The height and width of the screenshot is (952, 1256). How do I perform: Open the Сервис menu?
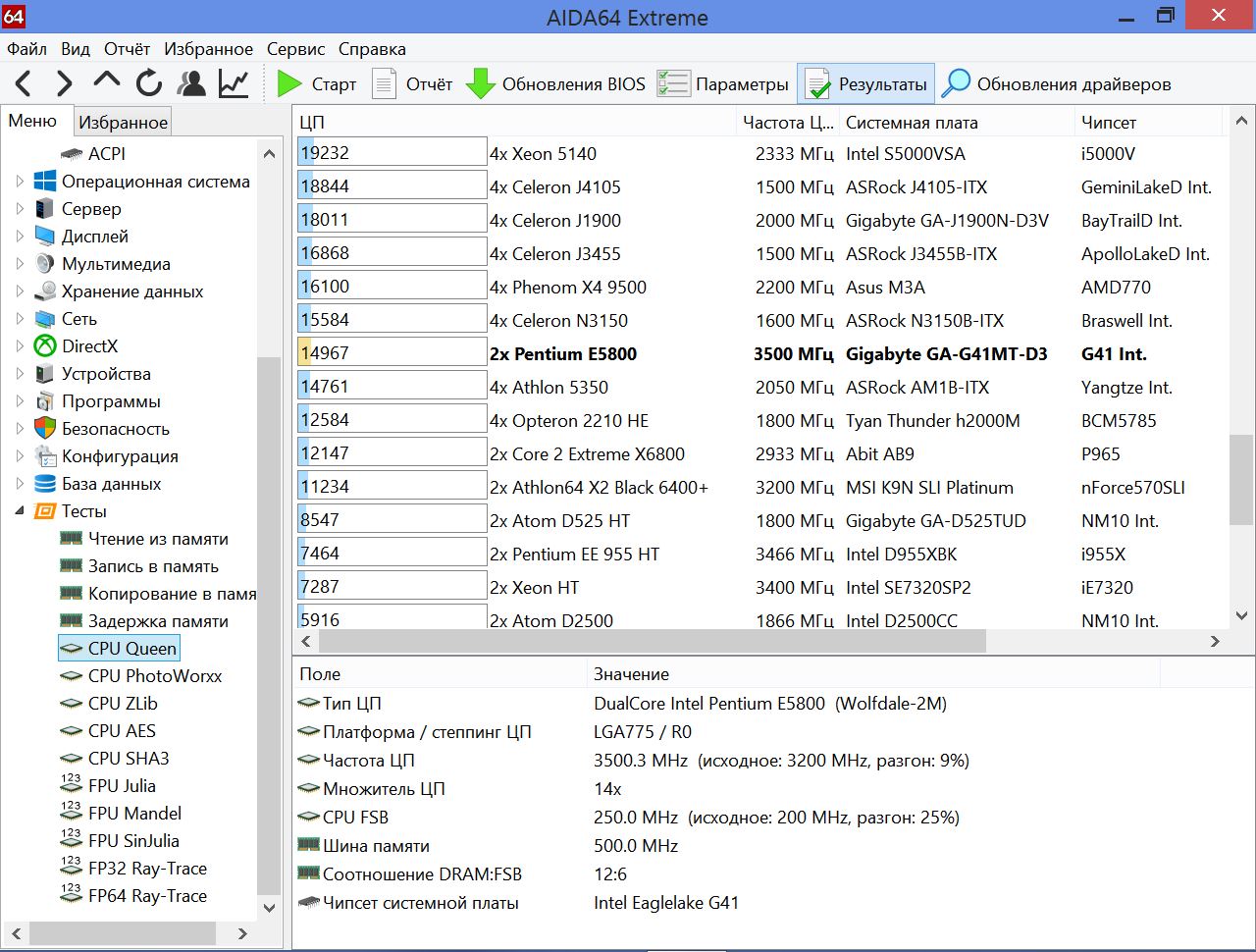point(295,49)
